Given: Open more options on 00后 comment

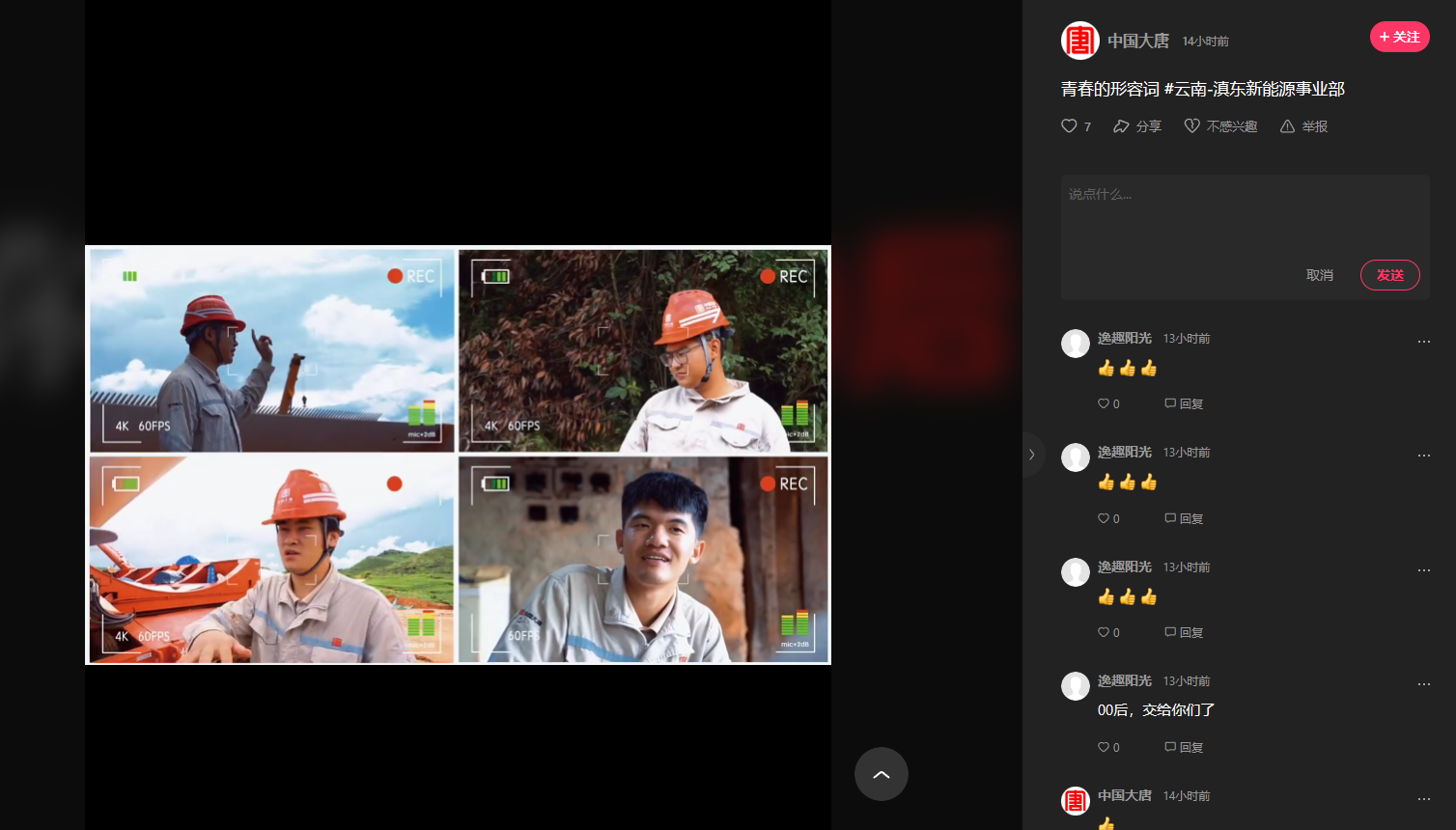Looking at the screenshot, I should pos(1423,684).
